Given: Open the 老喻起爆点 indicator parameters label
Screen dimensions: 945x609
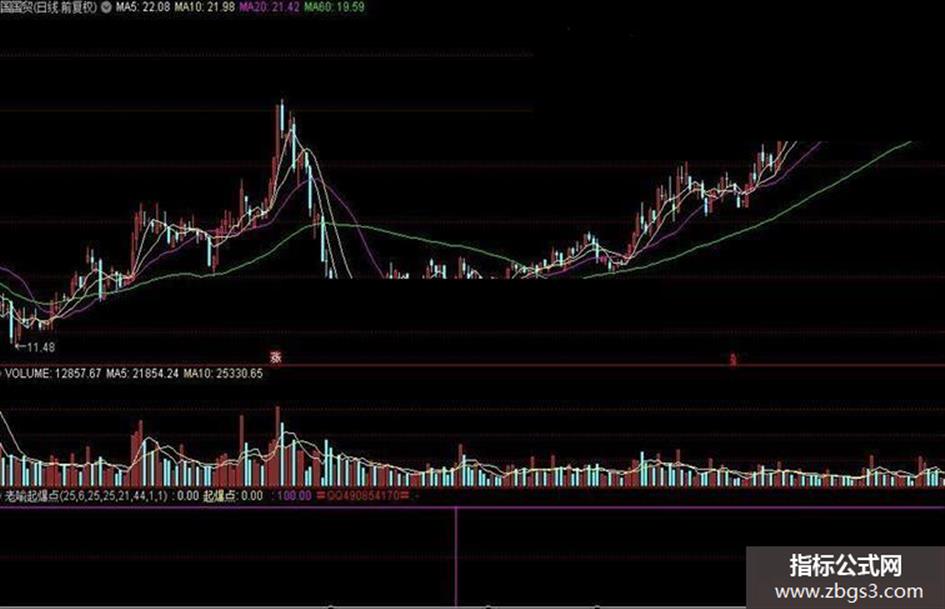Looking at the screenshot, I should coord(87,496).
